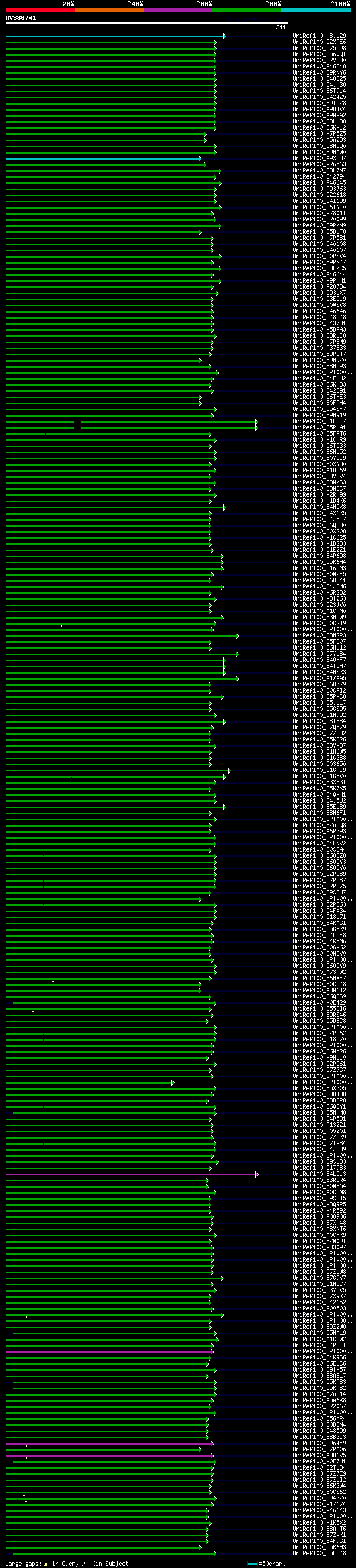Click the UniRef100_Q42425 label
The width and height of the screenshot is (356, 1568).
click(x=319, y=97)
